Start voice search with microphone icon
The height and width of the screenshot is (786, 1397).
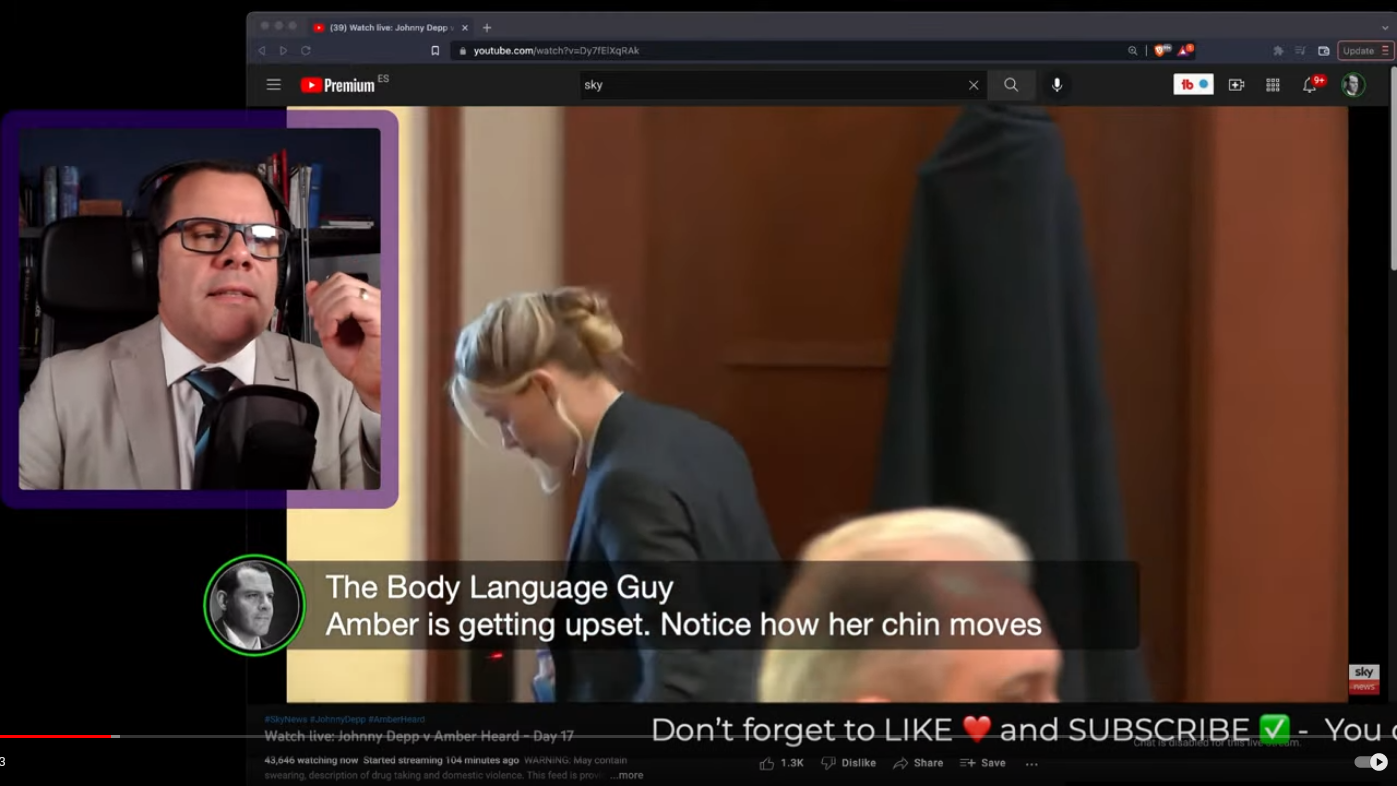click(1057, 85)
